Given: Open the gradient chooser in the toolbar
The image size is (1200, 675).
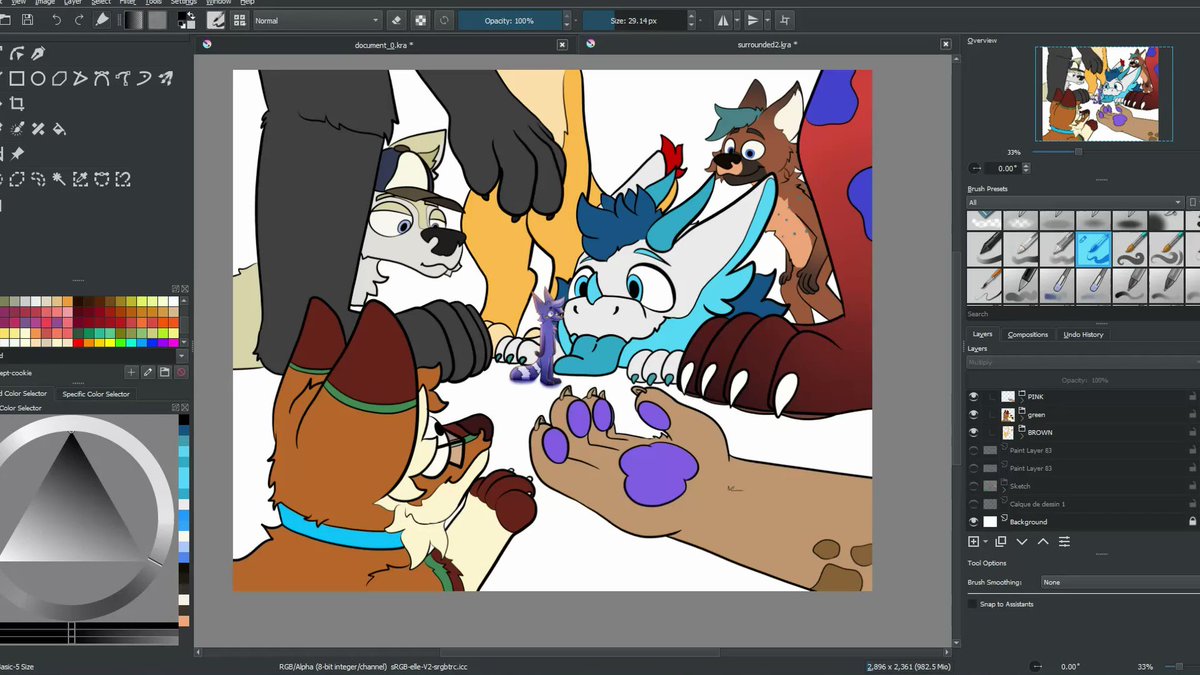Looking at the screenshot, I should pyautogui.click(x=134, y=20).
